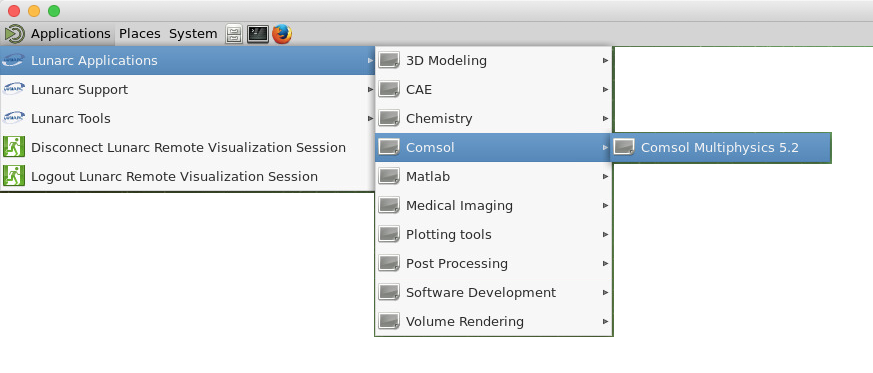Close the window with red button
This screenshot has width=873, height=373.
pos(14,11)
